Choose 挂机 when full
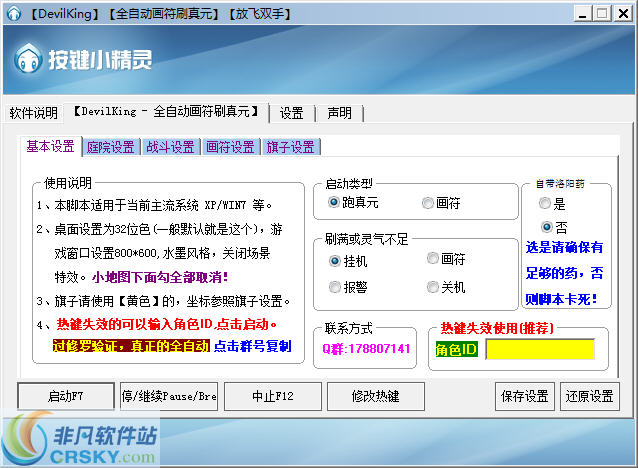 (348, 261)
